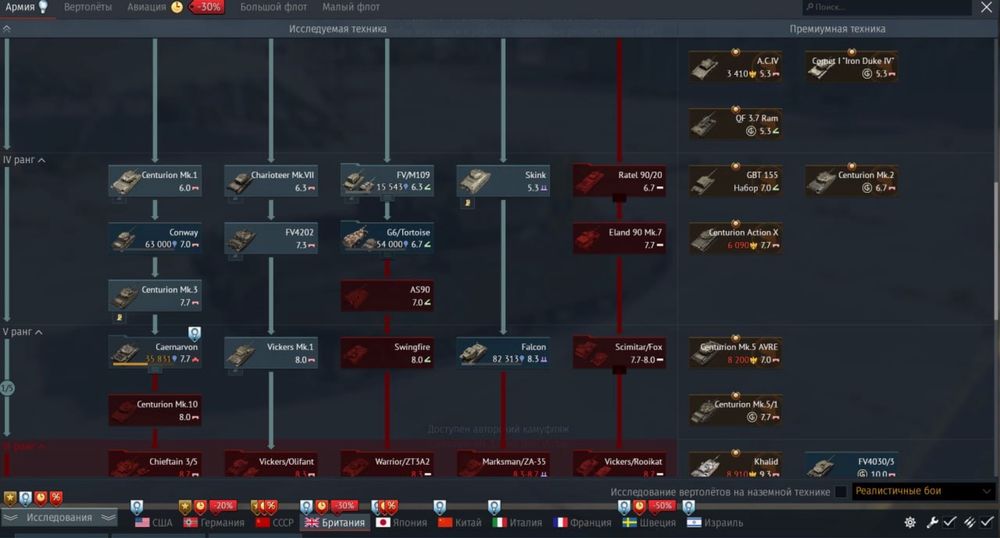Expand the Исследования panel
Image resolution: width=1000 pixels, height=538 pixels.
click(59, 518)
